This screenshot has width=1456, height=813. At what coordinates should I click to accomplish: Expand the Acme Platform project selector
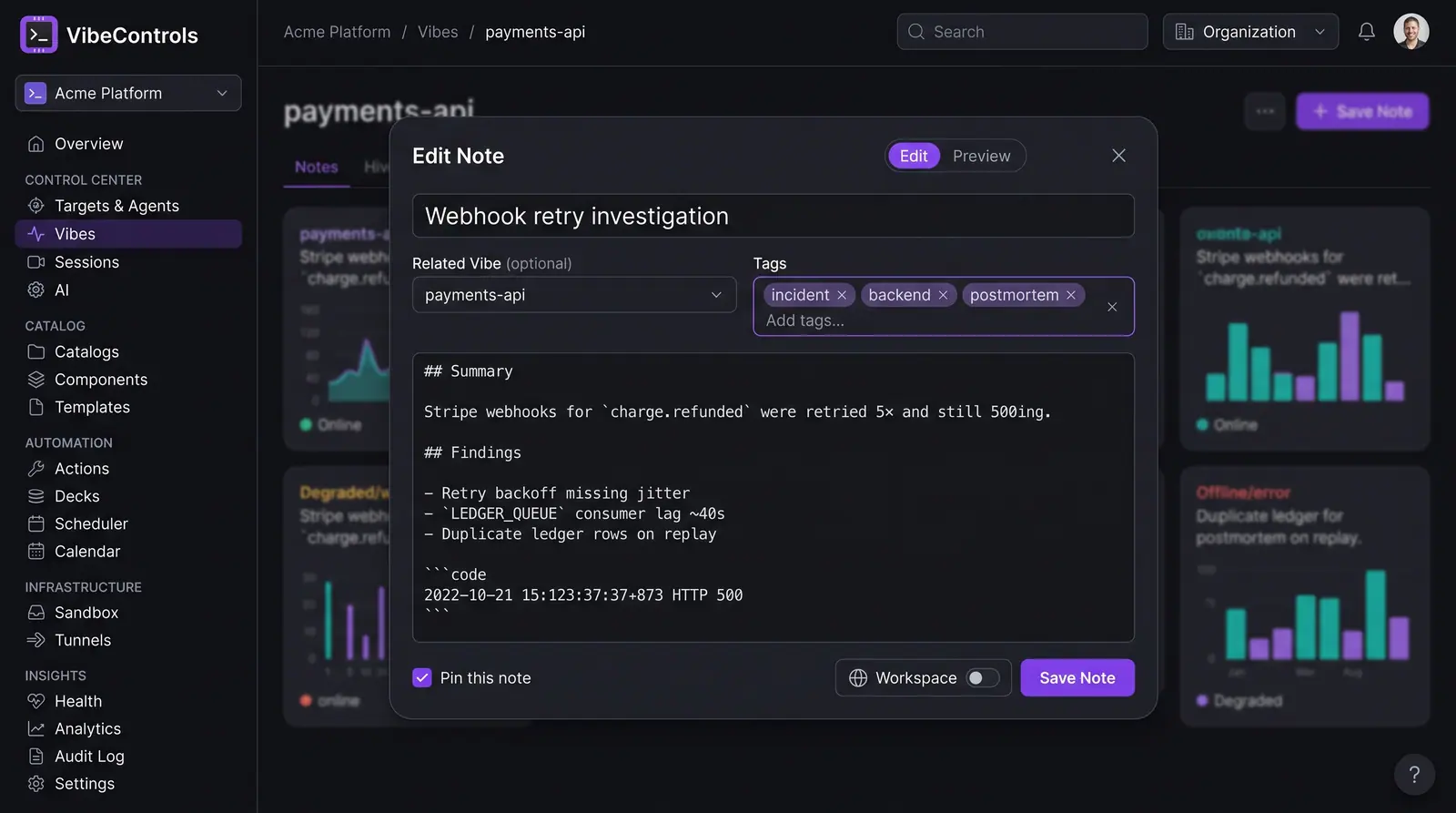(x=128, y=93)
